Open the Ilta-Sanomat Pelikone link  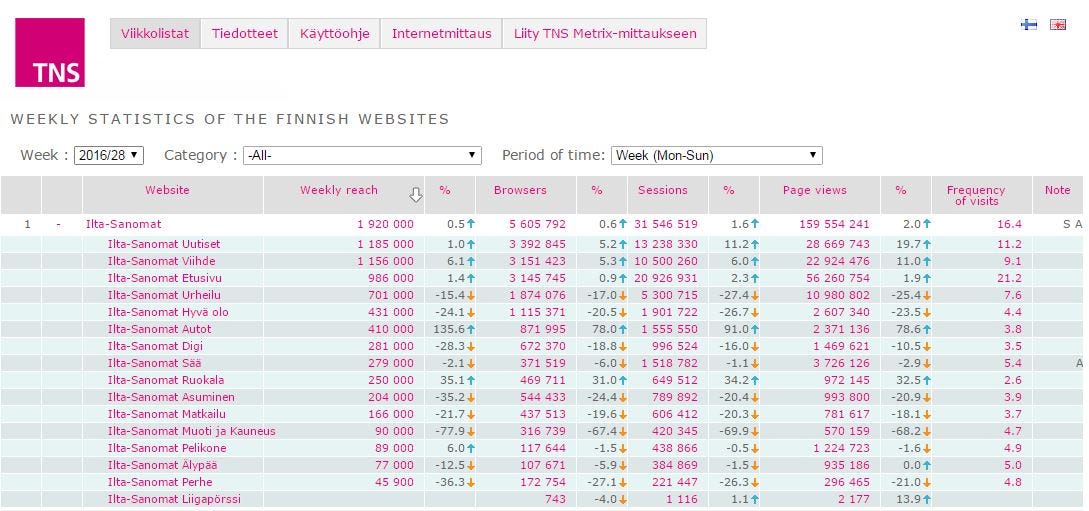[x=167, y=449]
